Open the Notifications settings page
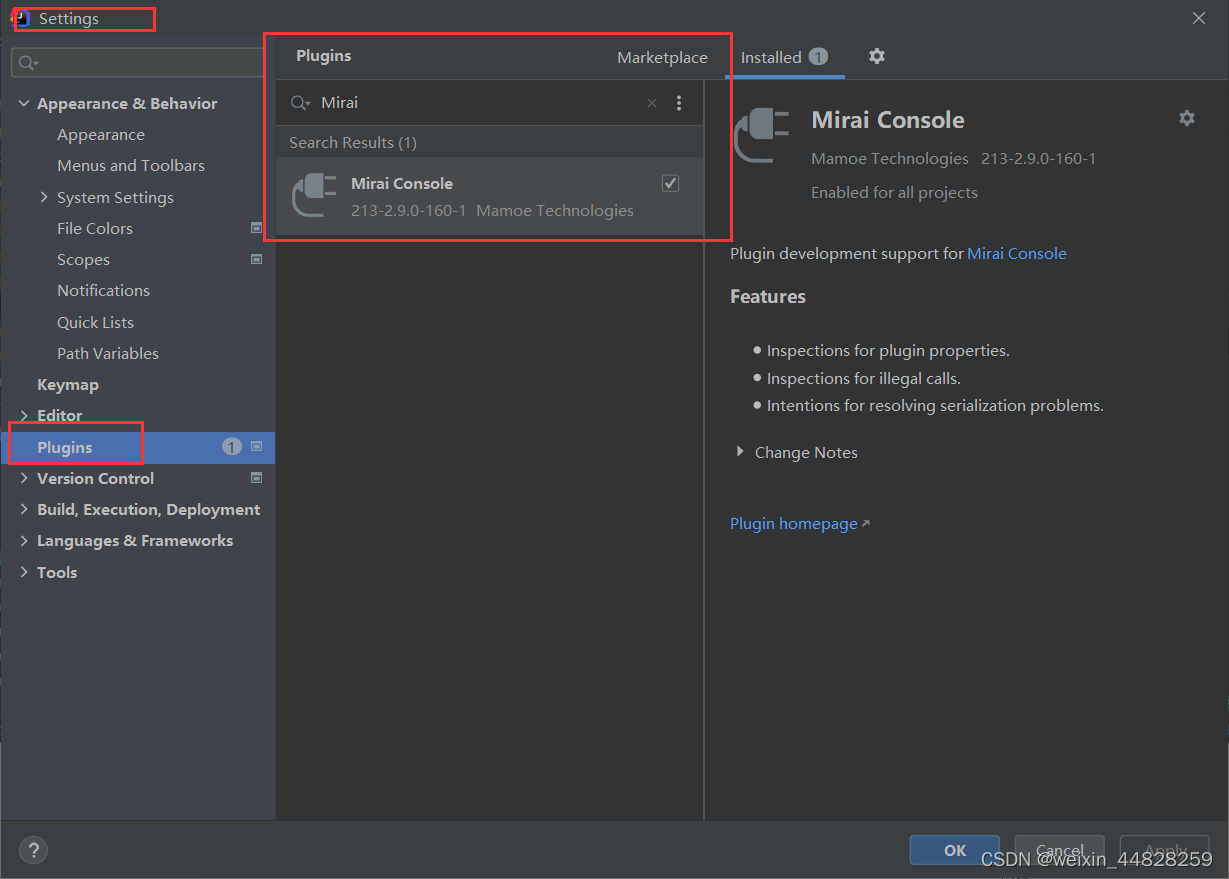The image size is (1229, 879). [x=103, y=290]
